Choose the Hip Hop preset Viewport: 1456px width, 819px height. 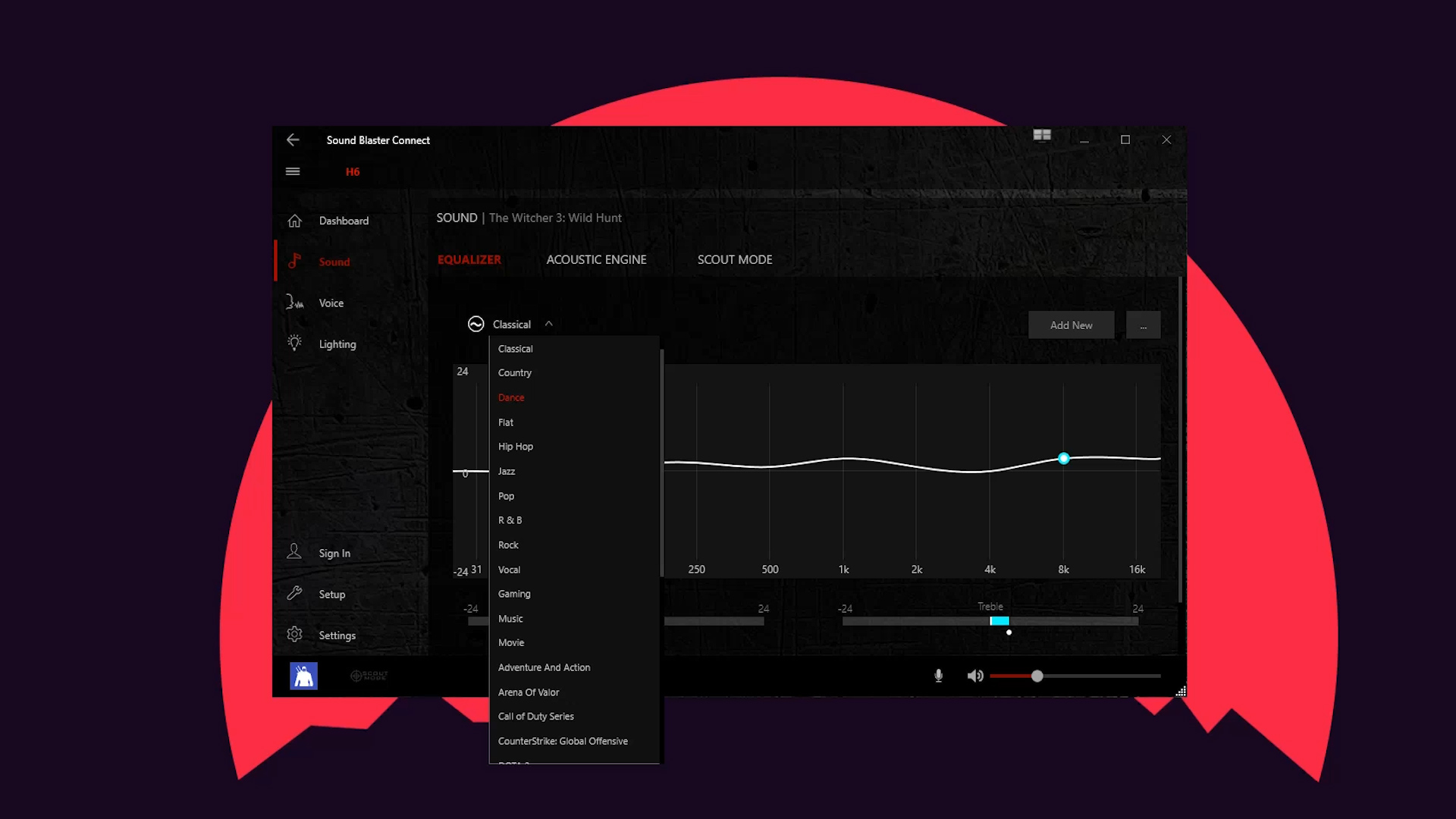(574, 447)
